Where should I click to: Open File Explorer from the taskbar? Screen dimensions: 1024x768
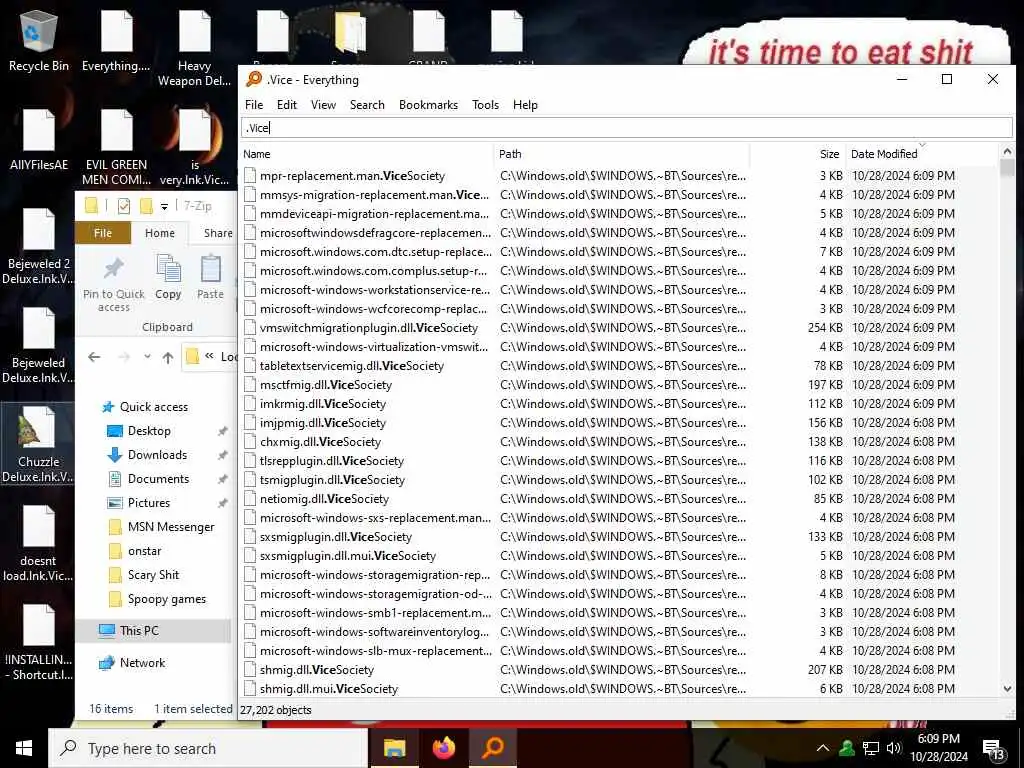[x=394, y=748]
